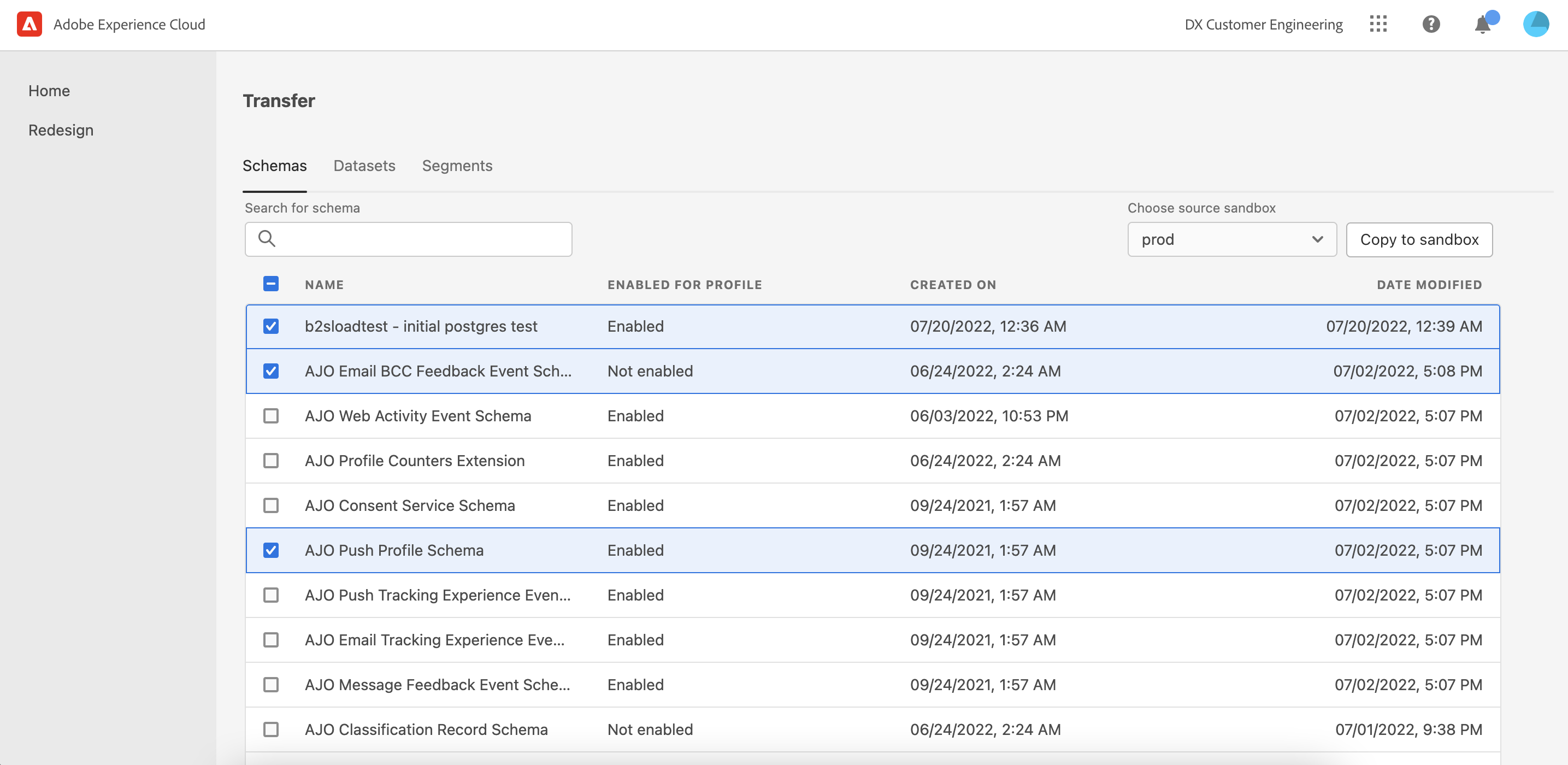Click the Copy to sandbox button
This screenshot has width=1568, height=765.
(1419, 239)
